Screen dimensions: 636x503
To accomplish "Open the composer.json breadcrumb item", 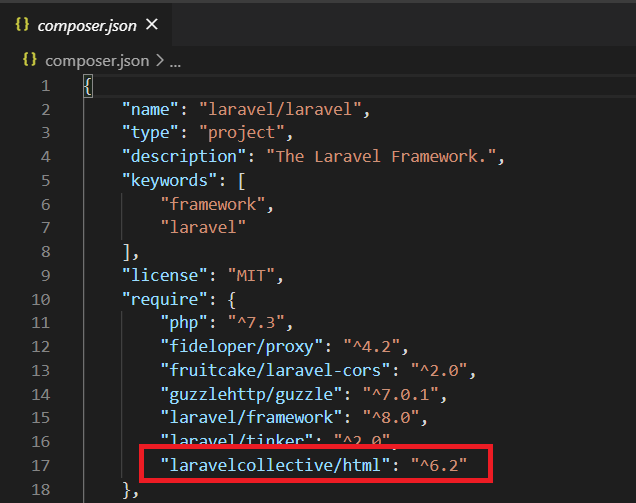I will pos(96,60).
